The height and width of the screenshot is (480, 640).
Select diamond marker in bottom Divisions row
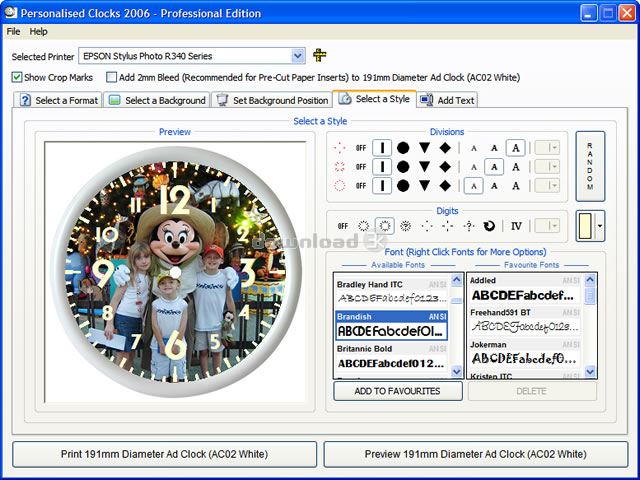pos(445,186)
